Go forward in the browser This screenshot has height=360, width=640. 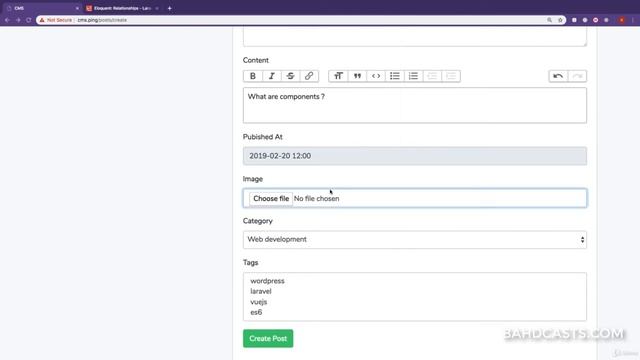[x=18, y=20]
